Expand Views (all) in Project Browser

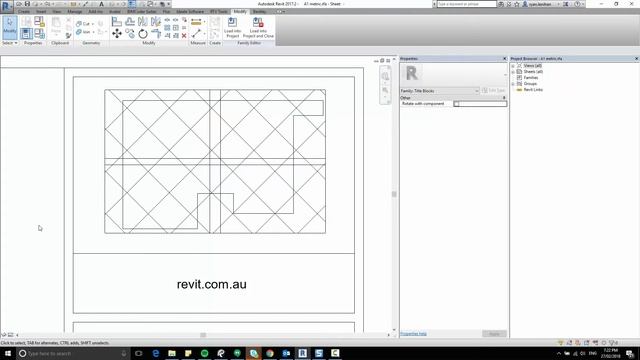[x=513, y=66]
